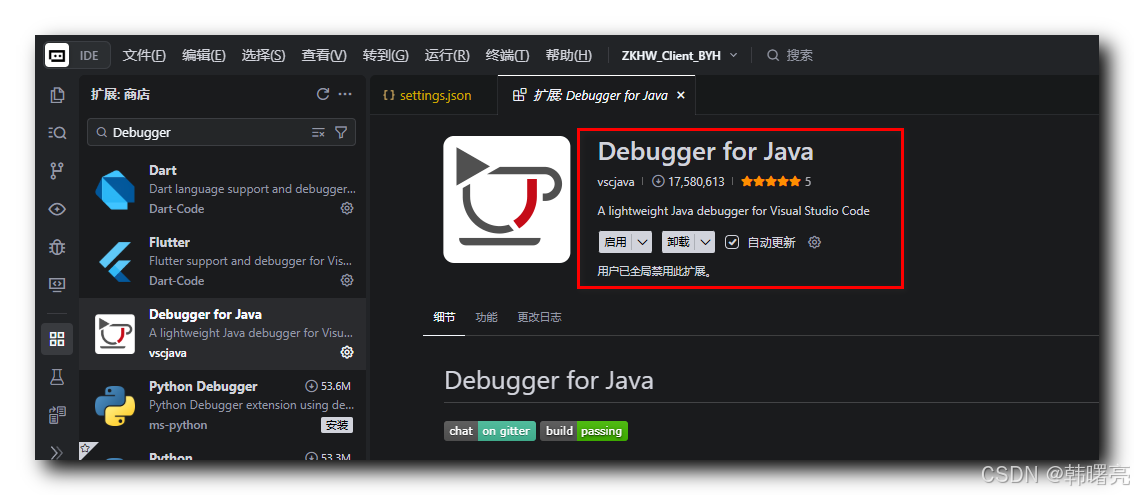Open the 选择(S) menu
The height and width of the screenshot is (495, 1134).
coord(263,56)
